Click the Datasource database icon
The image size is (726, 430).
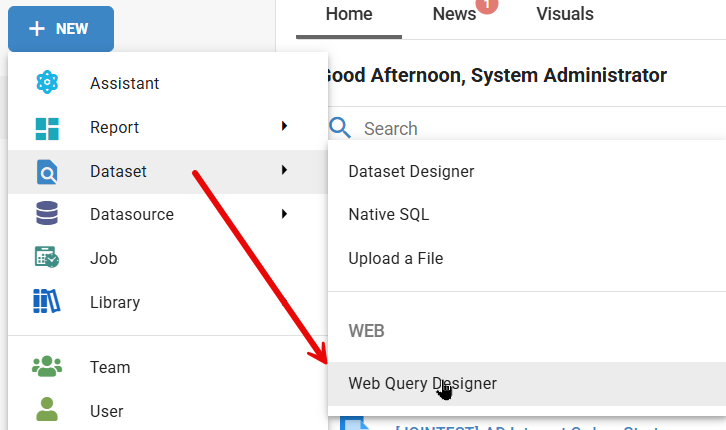pyautogui.click(x=47, y=214)
